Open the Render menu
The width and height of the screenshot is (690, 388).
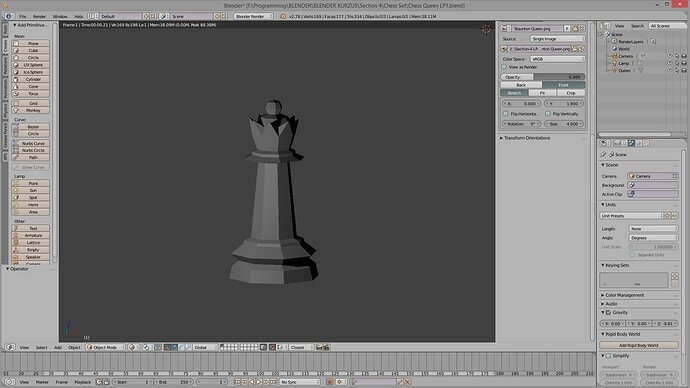click(39, 16)
